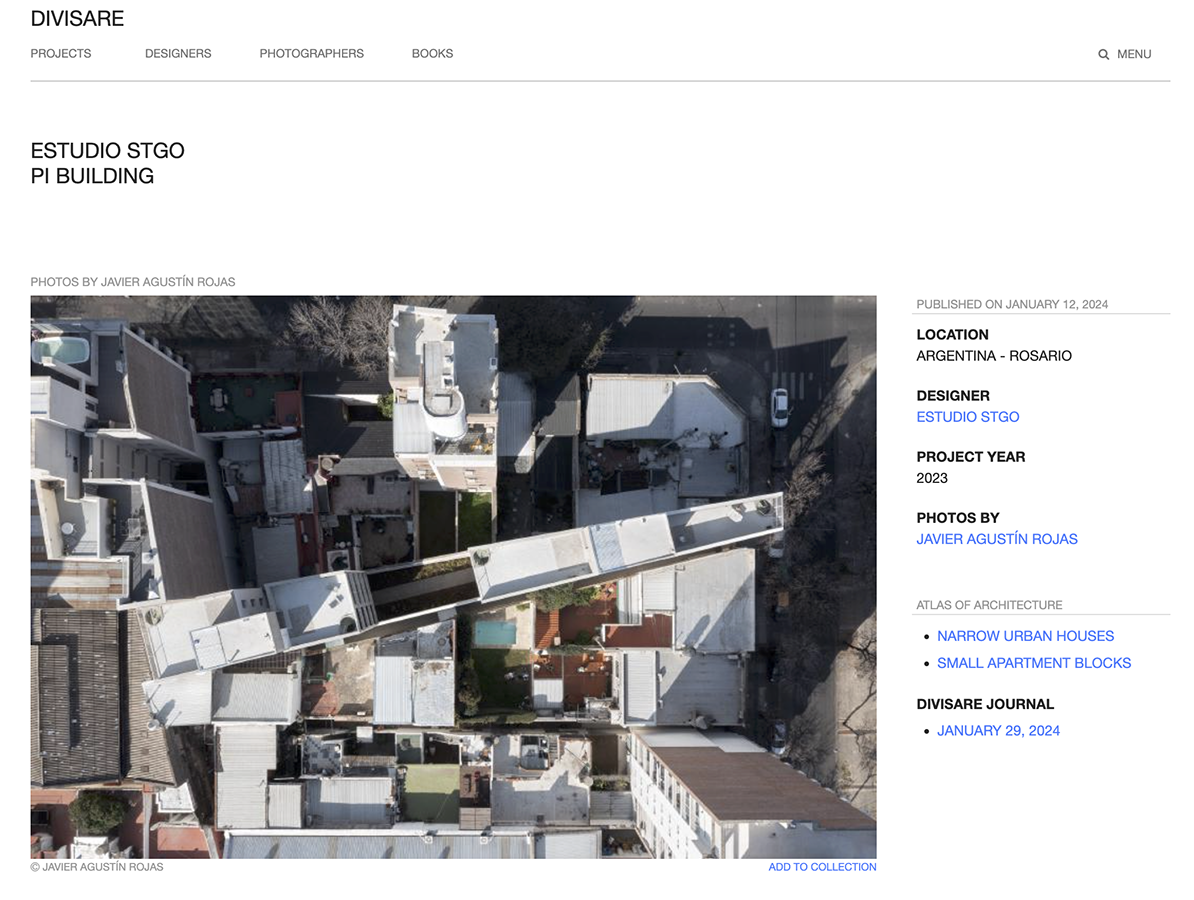Go to DIVISARE home logo
Viewport: 1194px width, 900px height.
coord(77,18)
